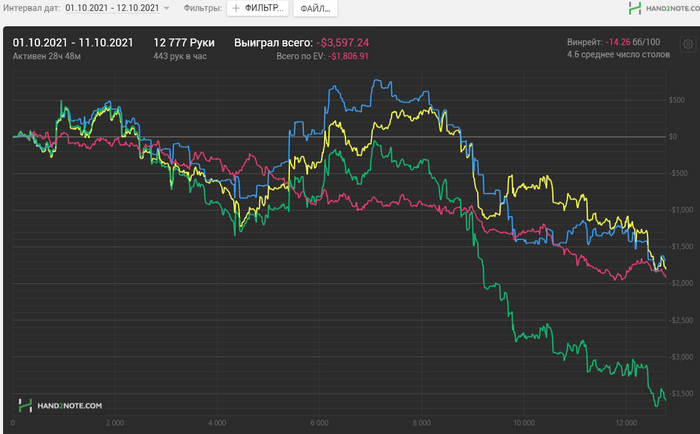Click the 6 000 mark on the X axis
This screenshot has height=434, width=700.
pyautogui.click(x=319, y=423)
